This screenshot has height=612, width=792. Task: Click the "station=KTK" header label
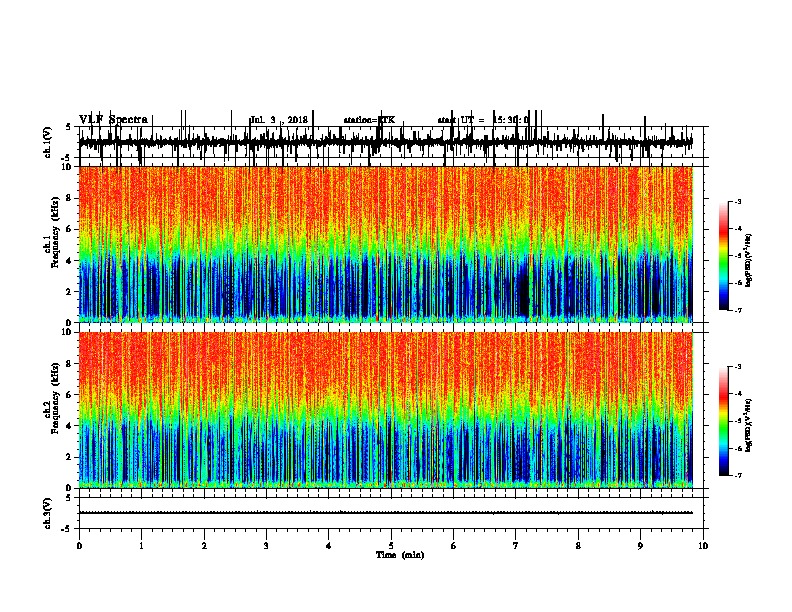coord(369,120)
